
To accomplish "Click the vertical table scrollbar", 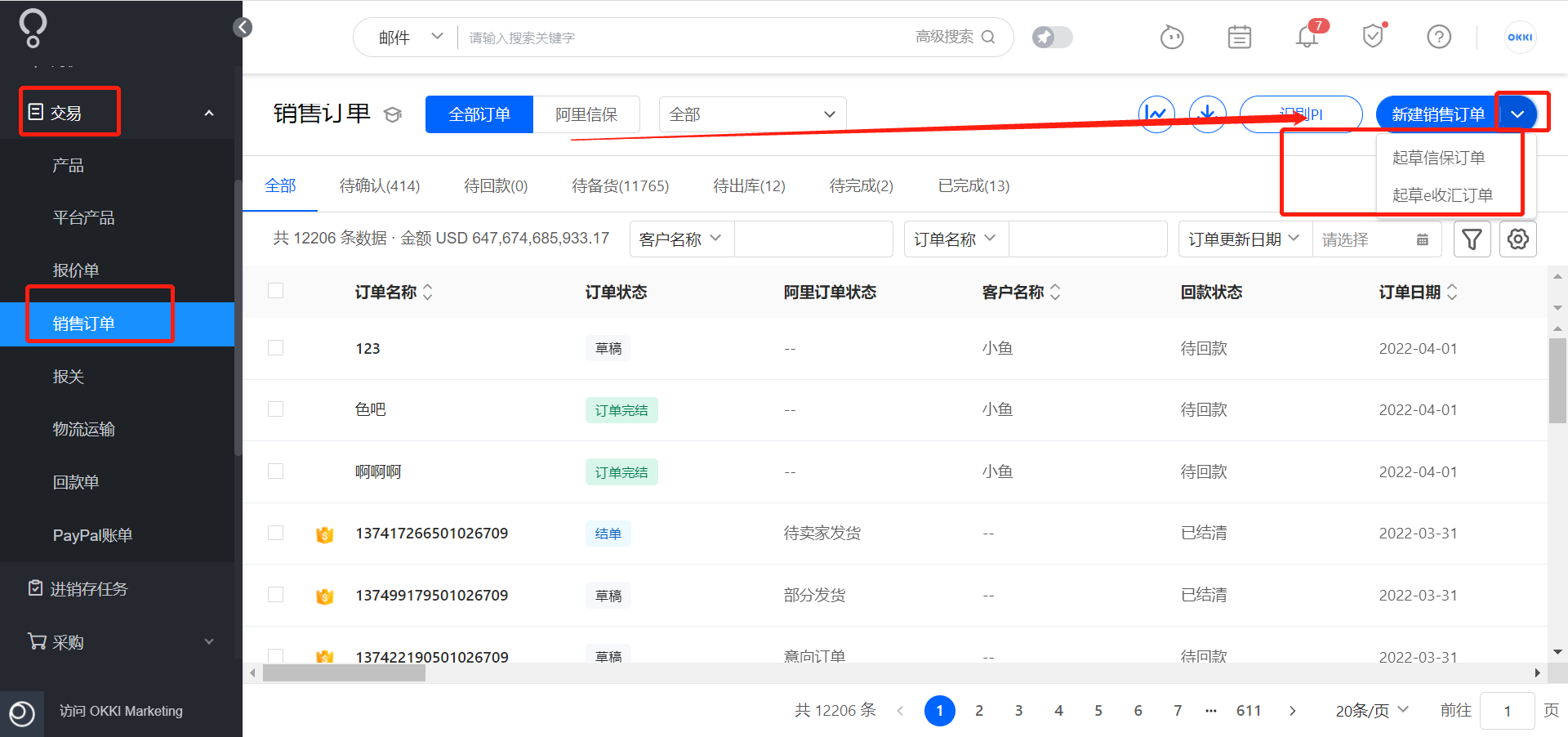I will pos(1557,381).
